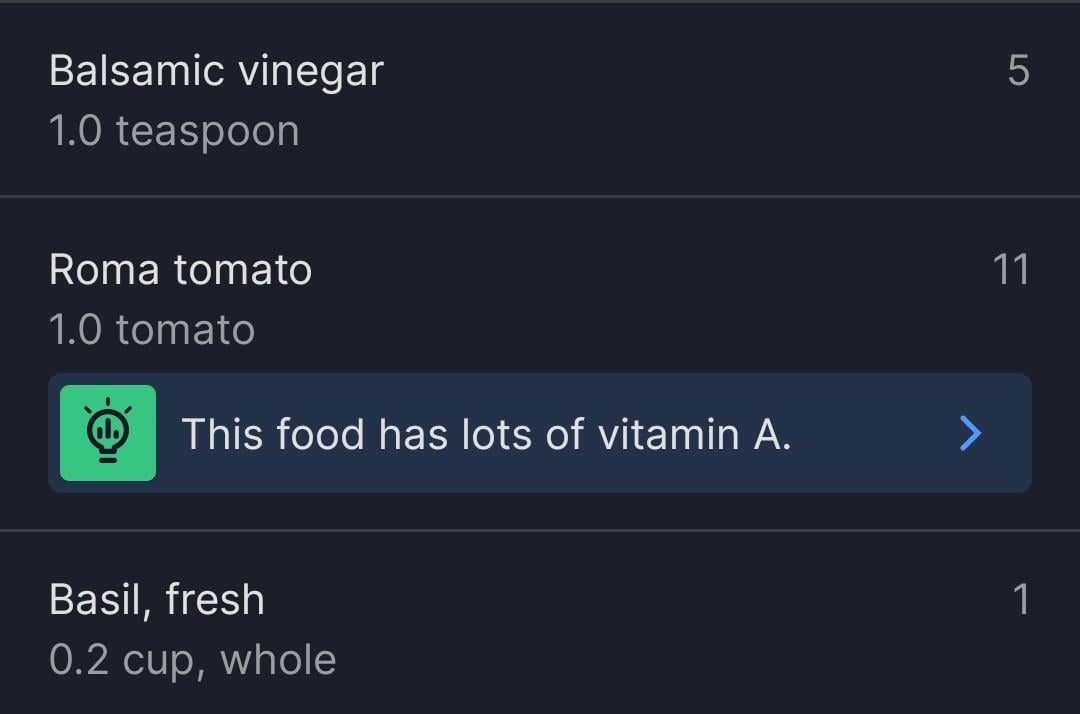Click the word 'vinegar' in first entry
1080x714 pixels.
point(311,72)
